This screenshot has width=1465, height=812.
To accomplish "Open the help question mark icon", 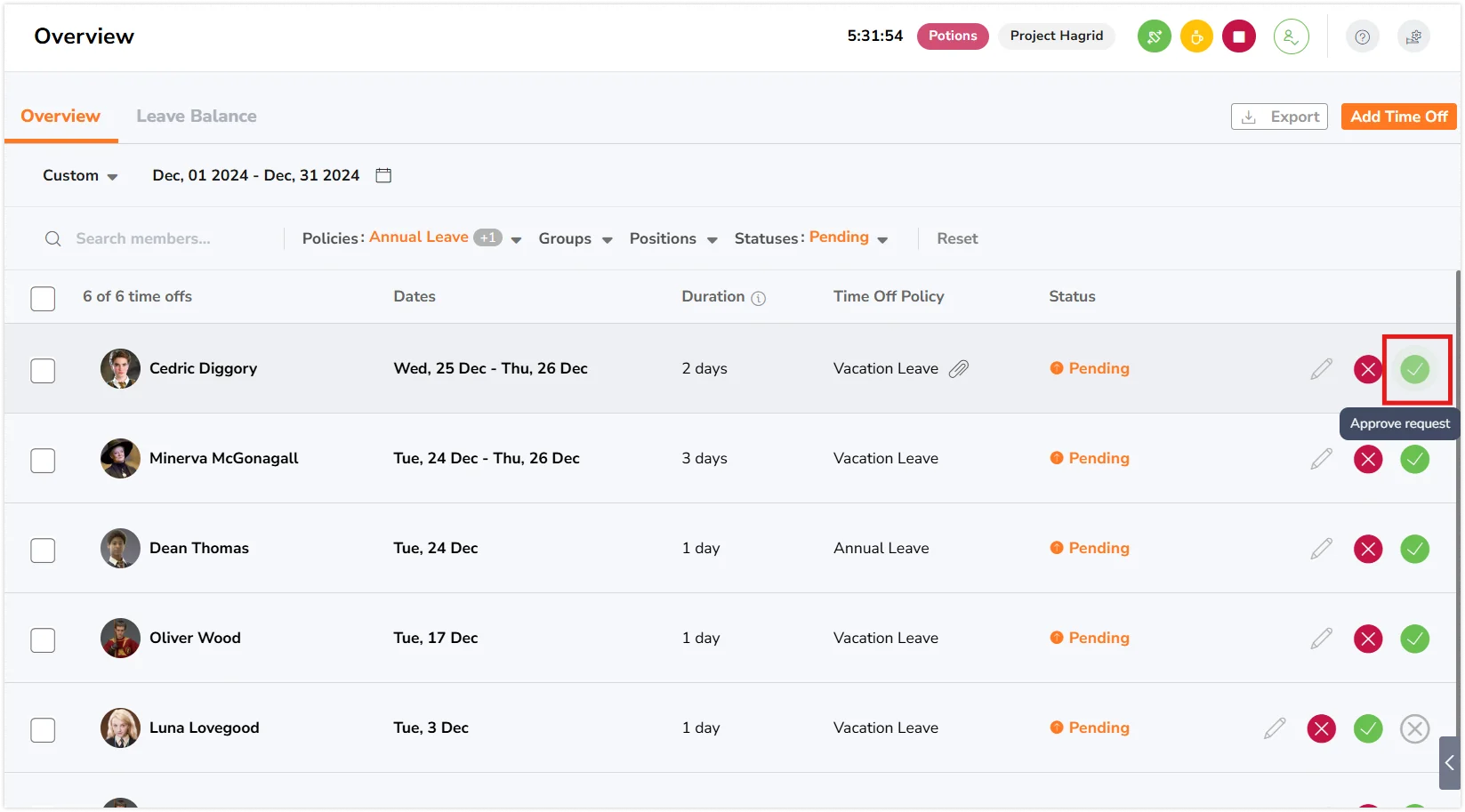I will coord(1362,36).
